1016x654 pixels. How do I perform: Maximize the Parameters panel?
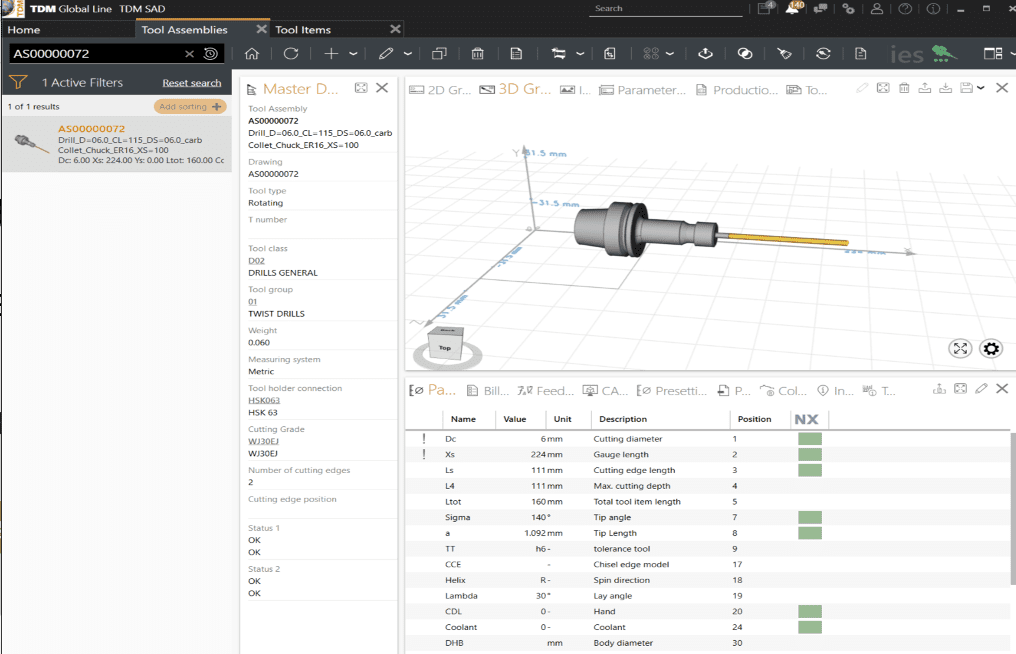(960, 389)
